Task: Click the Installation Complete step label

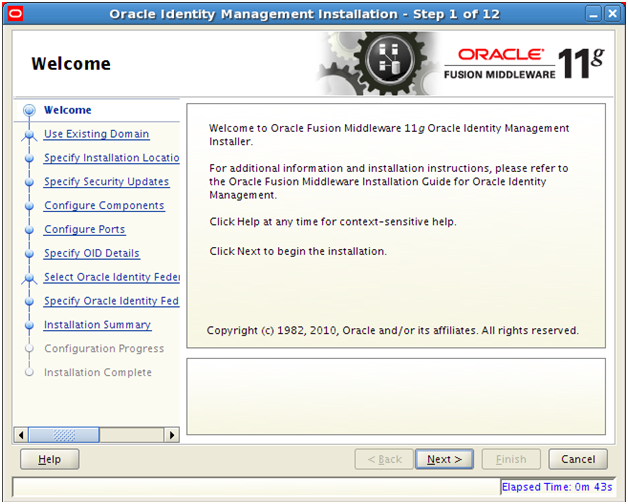Action: [x=98, y=372]
